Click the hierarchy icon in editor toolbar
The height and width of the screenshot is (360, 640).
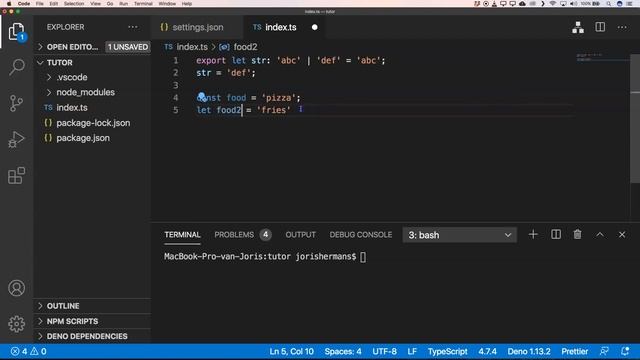point(578,27)
